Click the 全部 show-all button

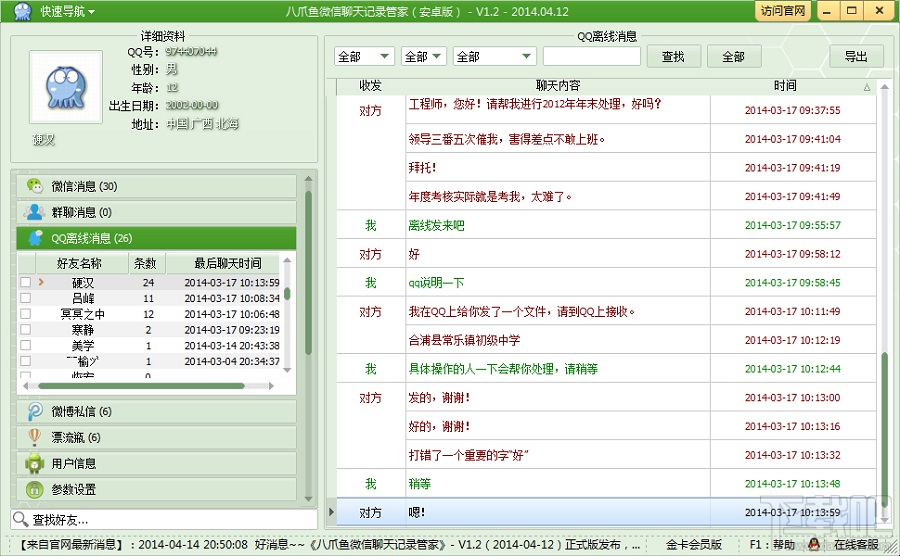(x=734, y=56)
